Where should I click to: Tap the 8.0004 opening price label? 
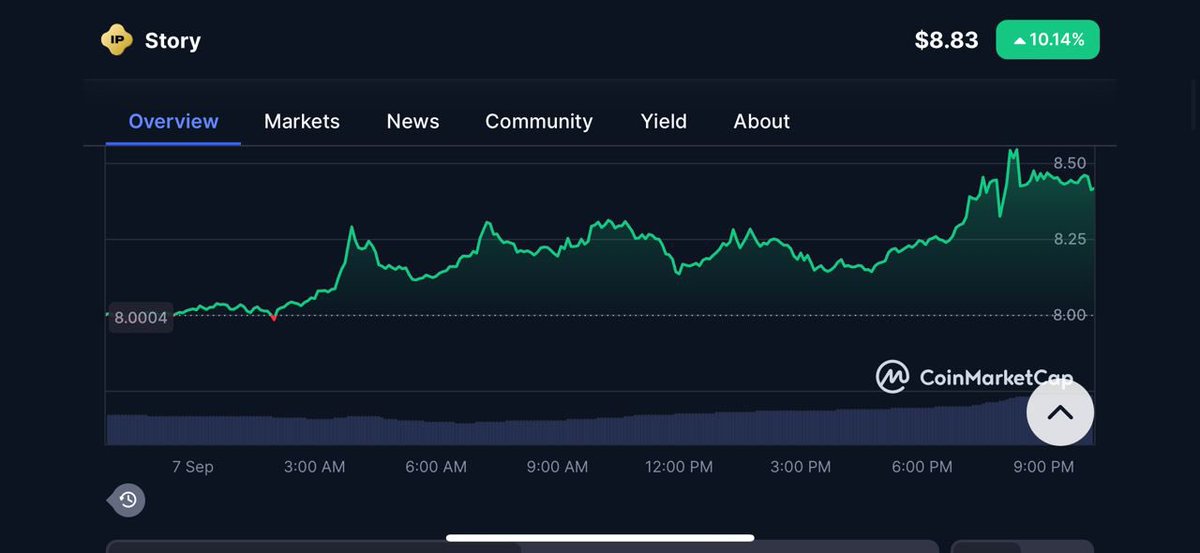click(x=141, y=318)
